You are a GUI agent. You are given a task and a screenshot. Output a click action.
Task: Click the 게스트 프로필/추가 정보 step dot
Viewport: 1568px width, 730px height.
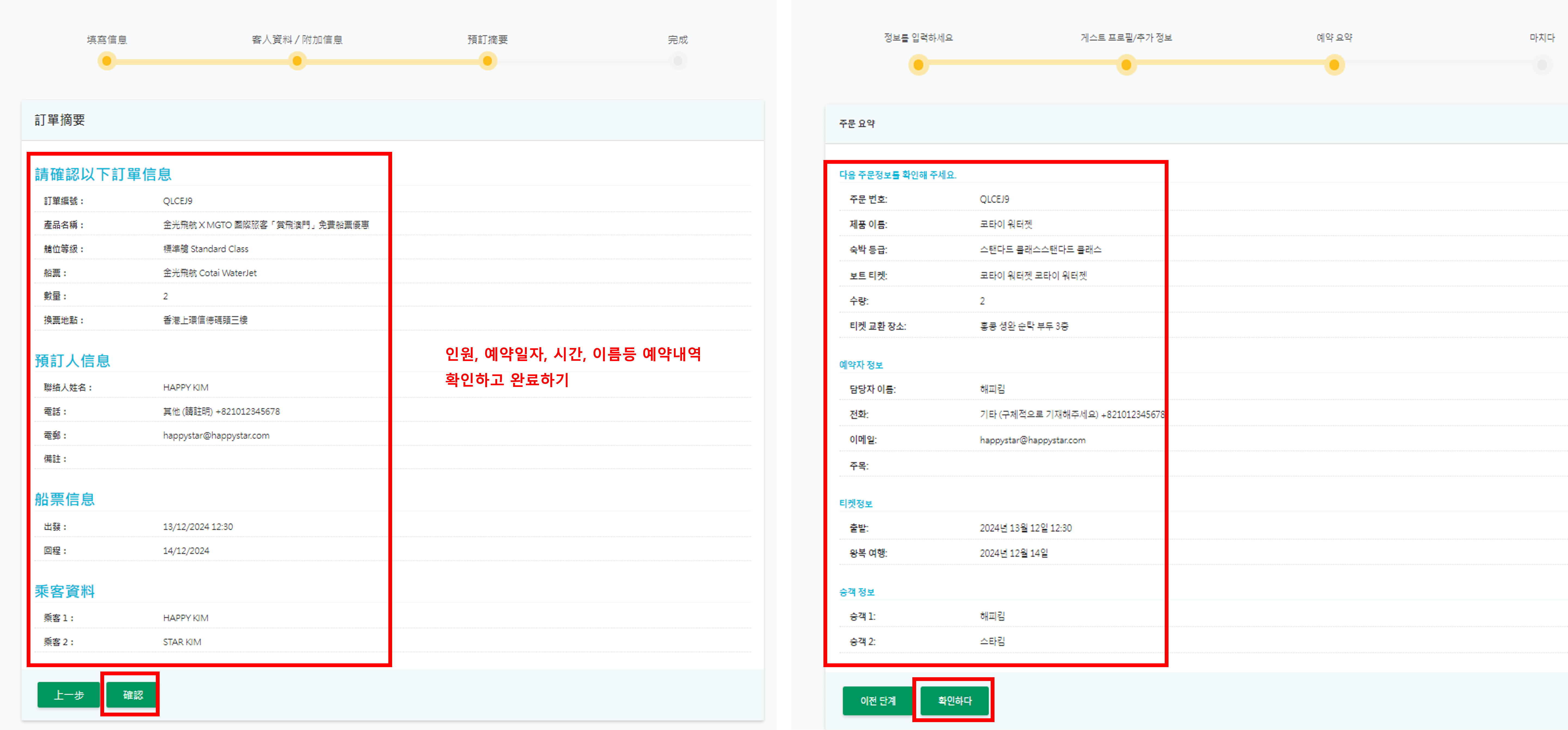click(1126, 64)
